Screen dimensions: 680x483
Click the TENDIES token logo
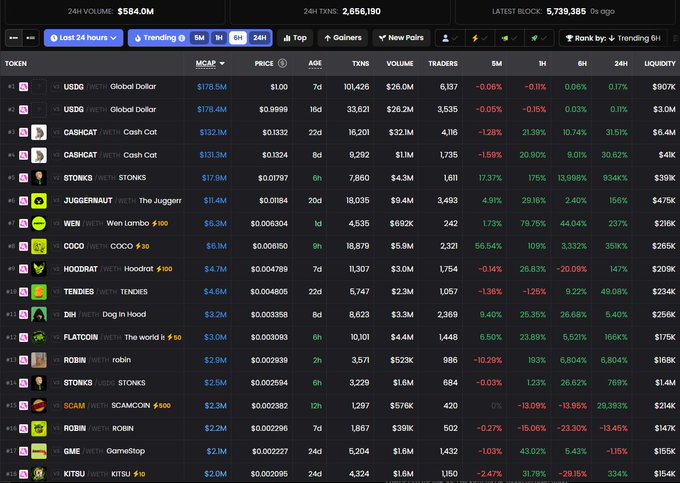pyautogui.click(x=39, y=292)
